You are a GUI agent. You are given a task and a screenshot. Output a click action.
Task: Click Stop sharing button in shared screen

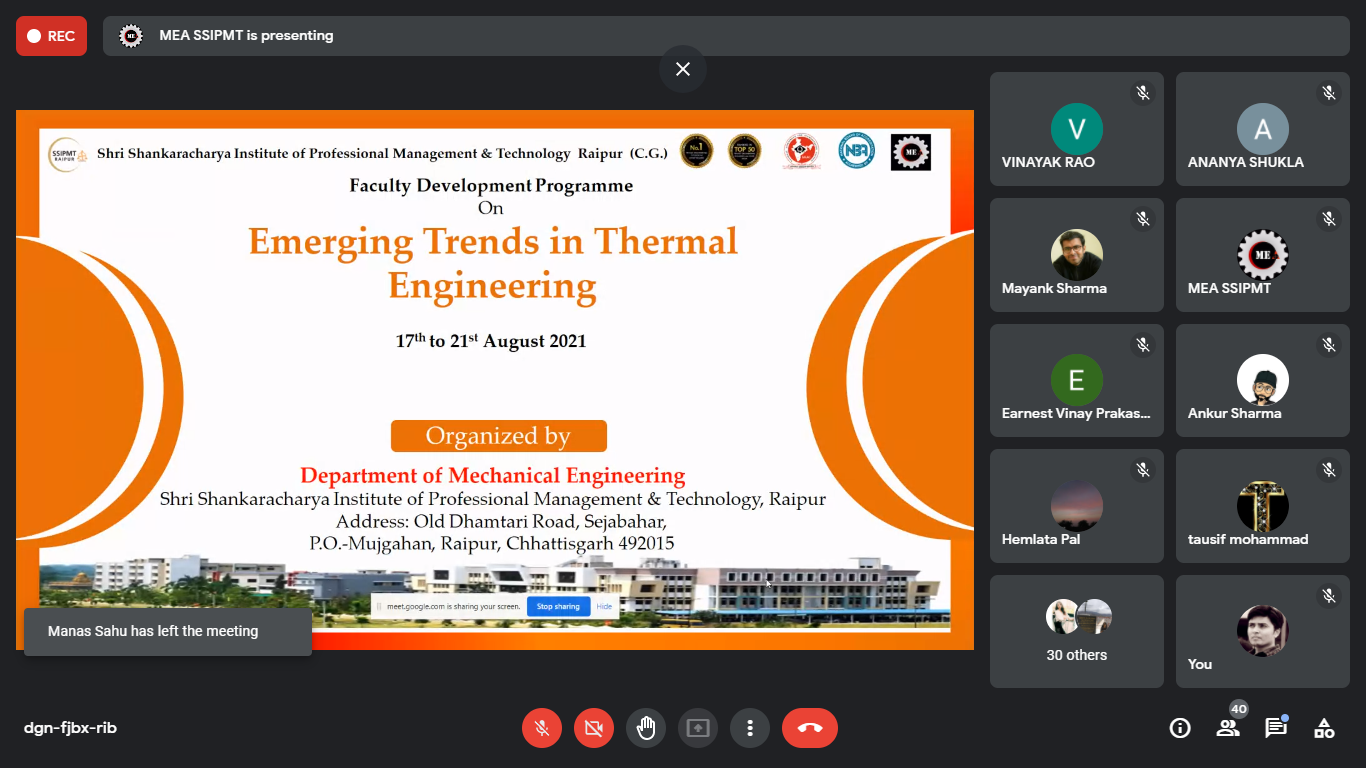click(558, 606)
